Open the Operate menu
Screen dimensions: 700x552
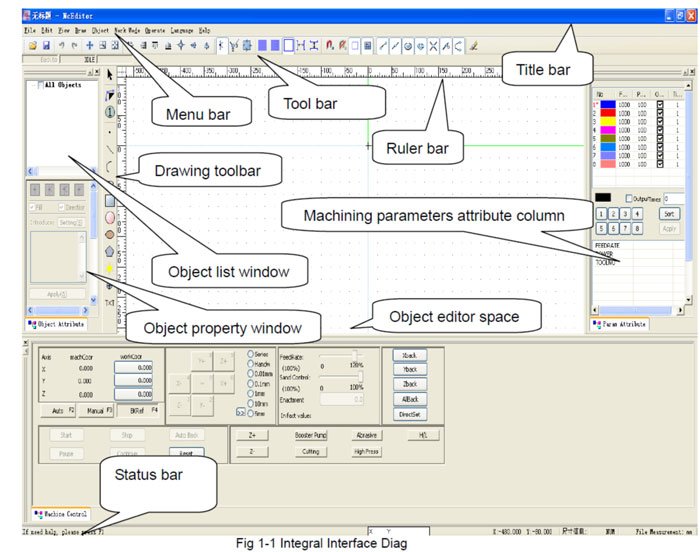[154, 30]
